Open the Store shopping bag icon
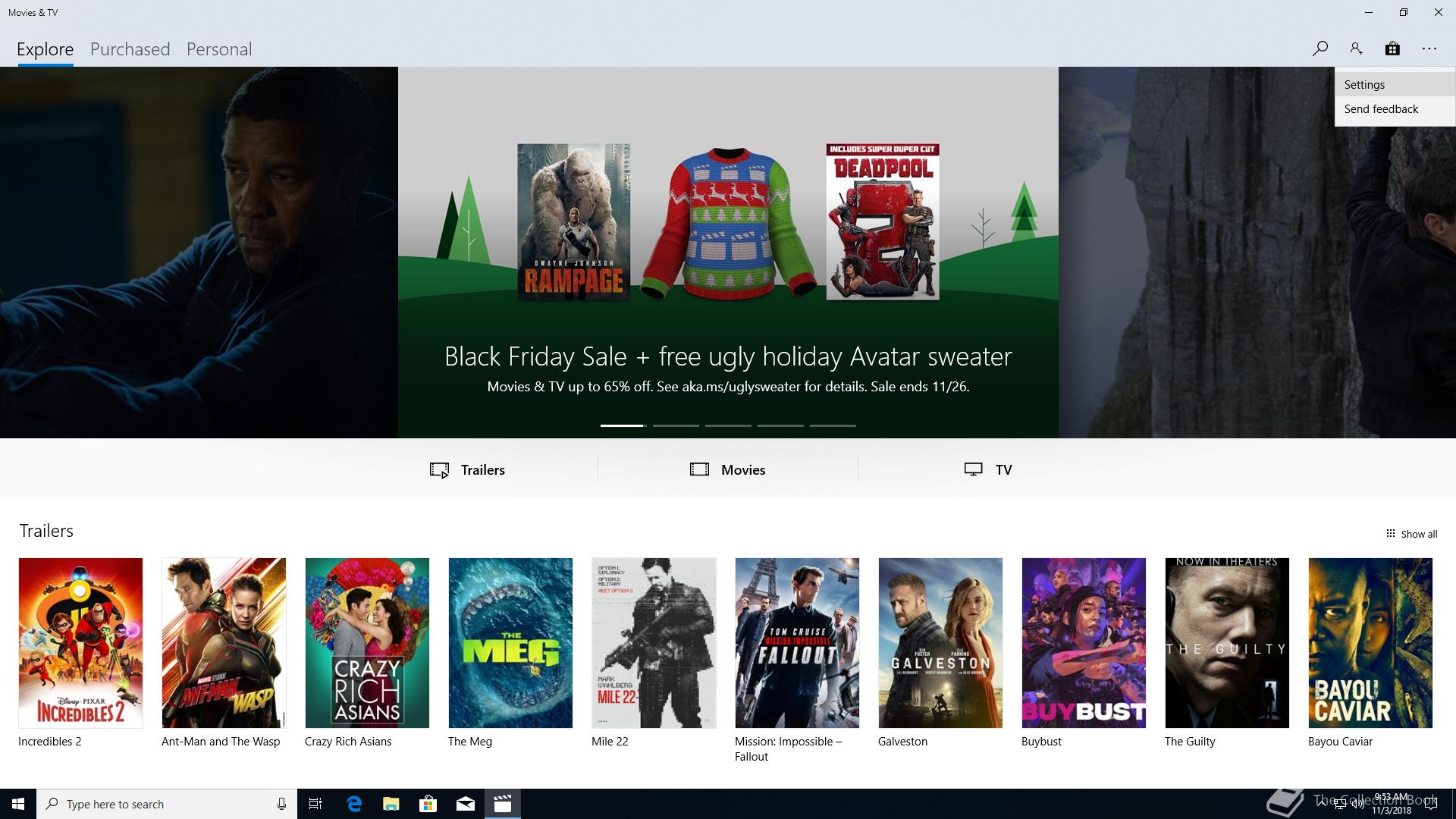The width and height of the screenshot is (1456, 819). click(1392, 49)
